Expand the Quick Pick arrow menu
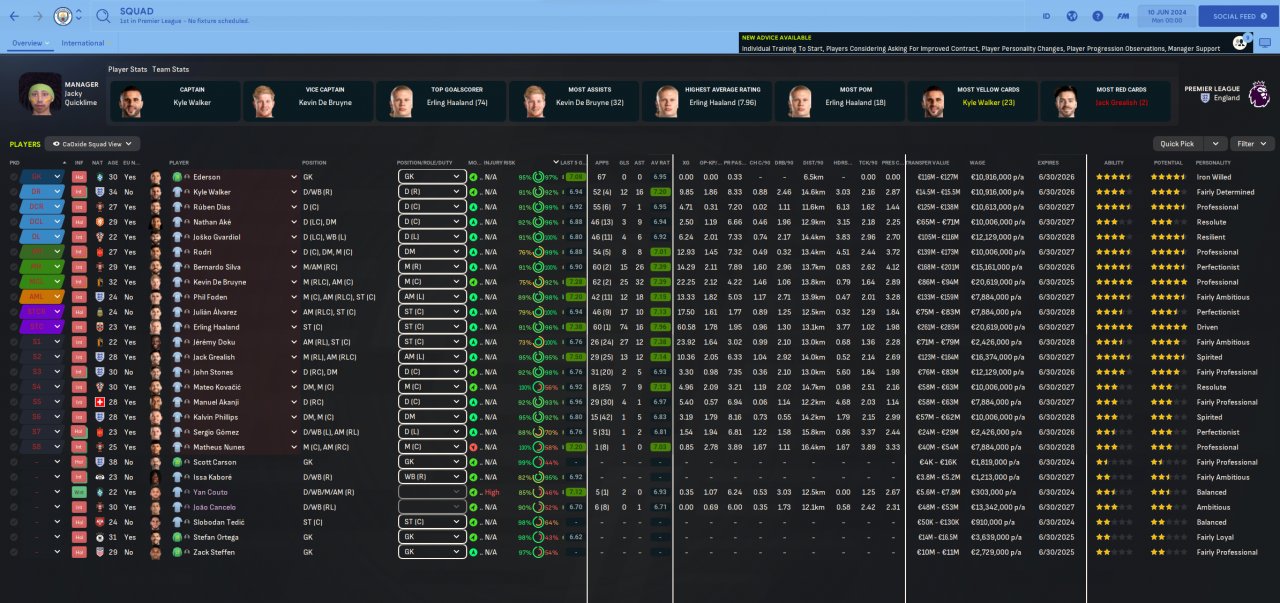1280x603 pixels. coord(1217,144)
